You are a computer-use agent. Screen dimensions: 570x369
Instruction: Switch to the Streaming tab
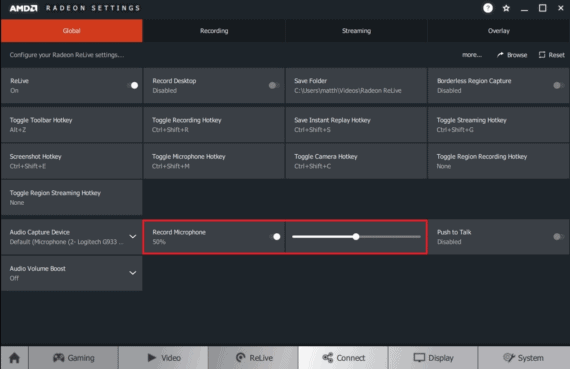(356, 31)
